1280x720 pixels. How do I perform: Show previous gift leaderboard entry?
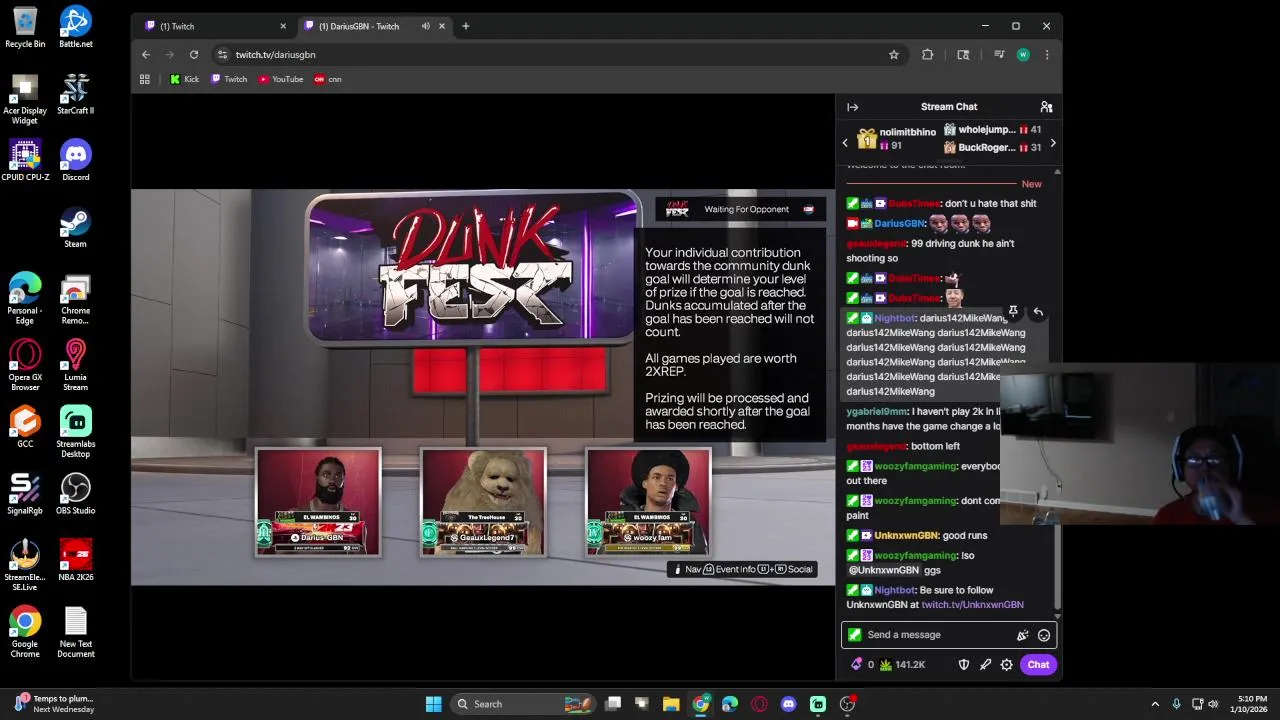[x=845, y=143]
